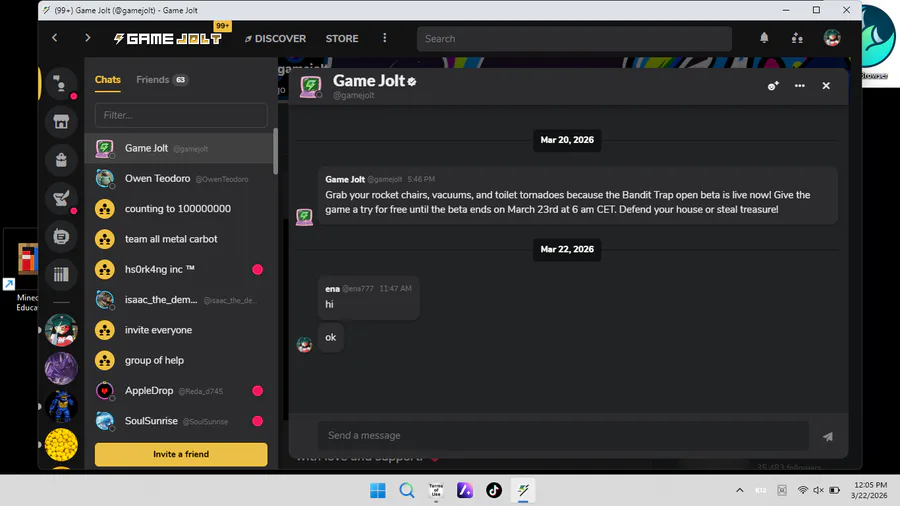900x506 pixels.
Task: Click the chat list scrollbar
Action: pos(276,151)
